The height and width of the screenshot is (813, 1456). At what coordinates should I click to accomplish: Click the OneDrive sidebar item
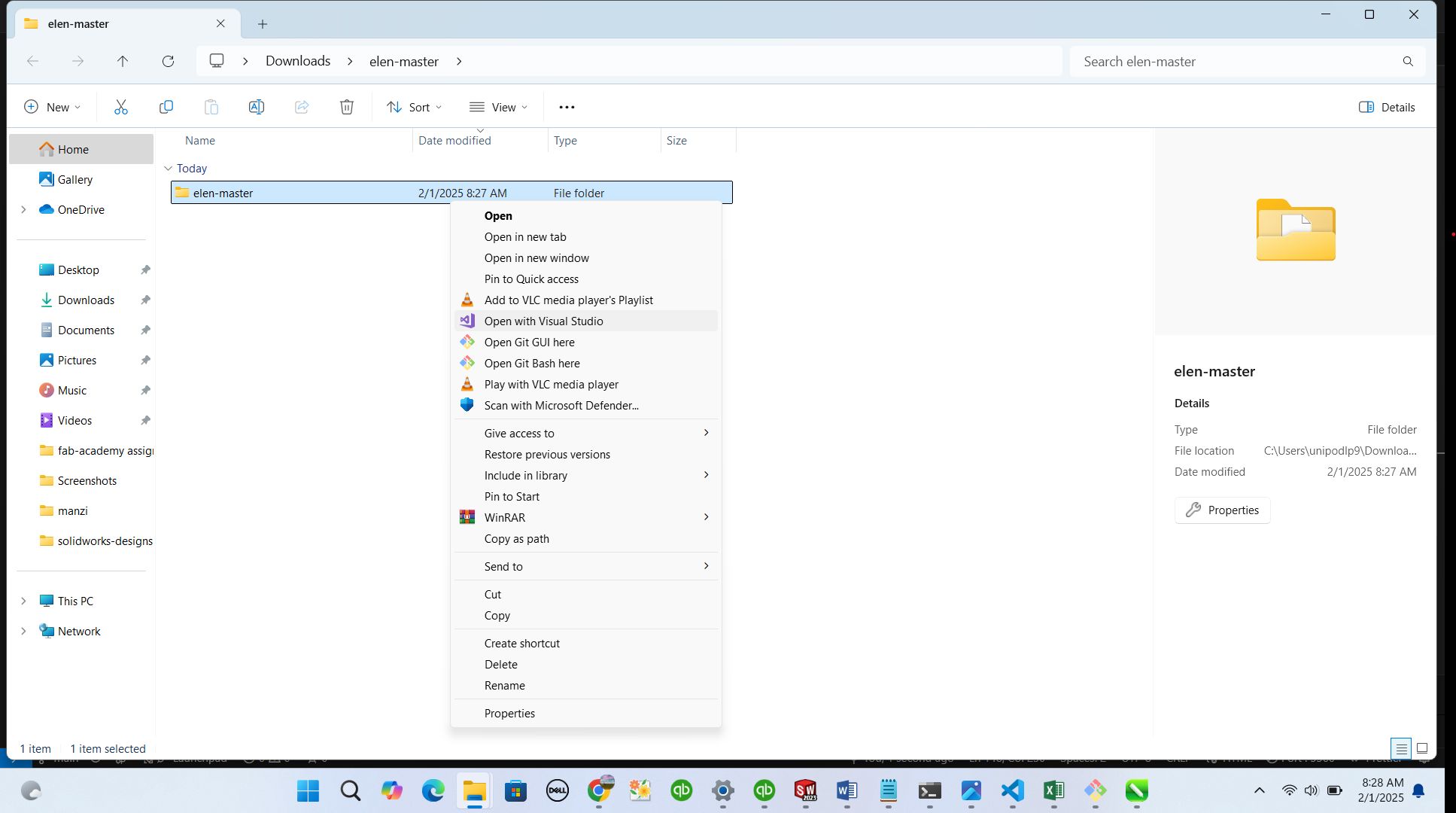80,209
